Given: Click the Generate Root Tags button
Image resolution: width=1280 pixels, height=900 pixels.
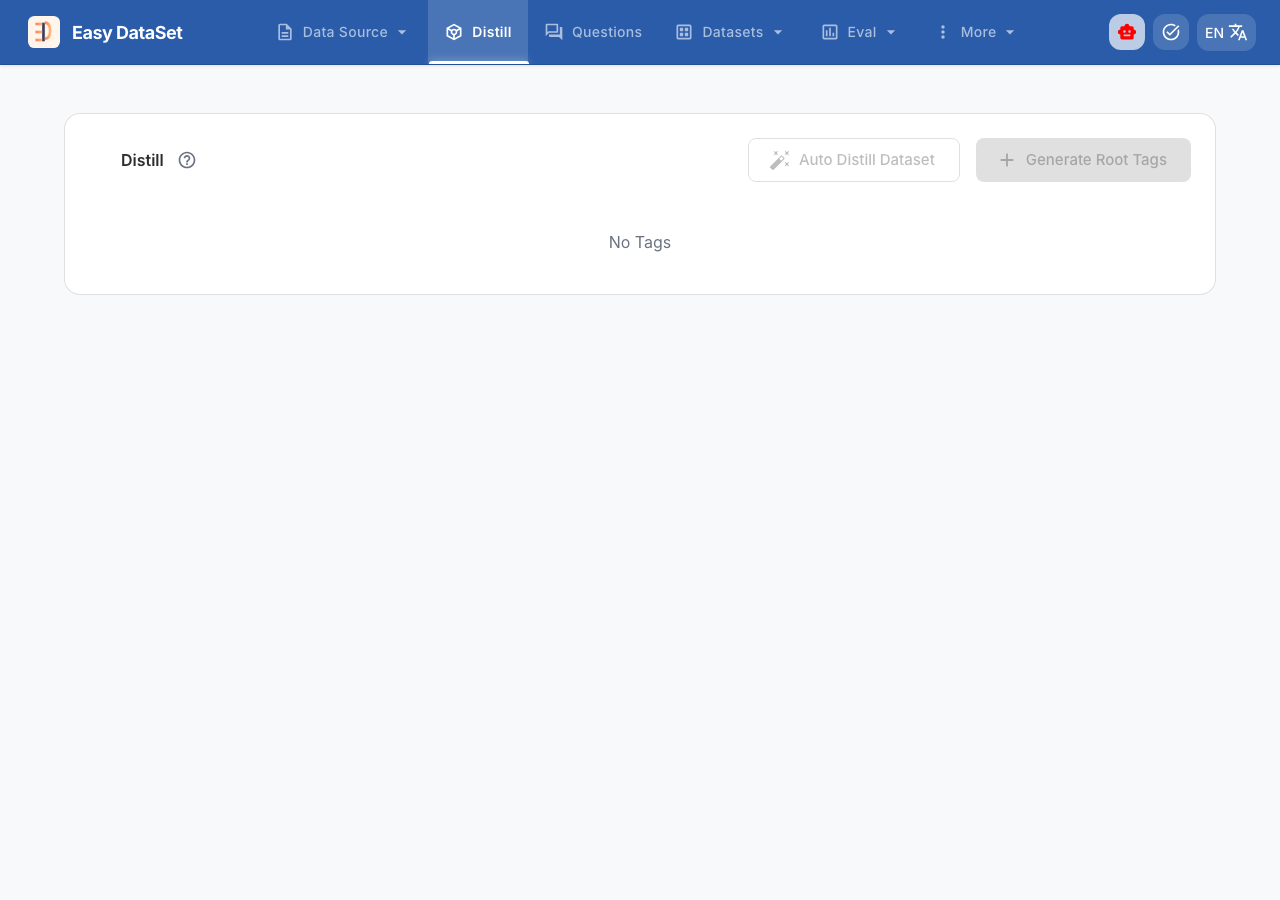Looking at the screenshot, I should click(1083, 160).
